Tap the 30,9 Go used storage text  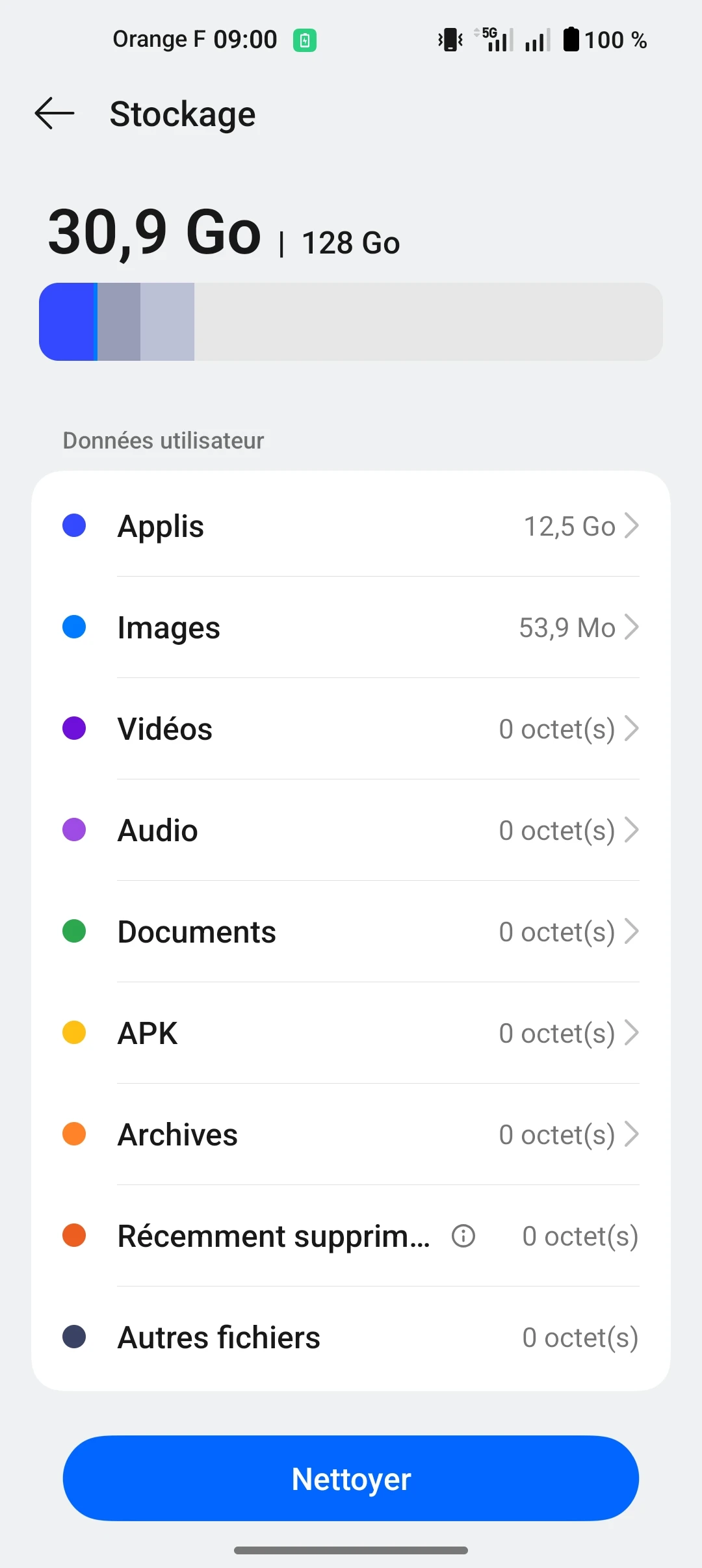(155, 233)
